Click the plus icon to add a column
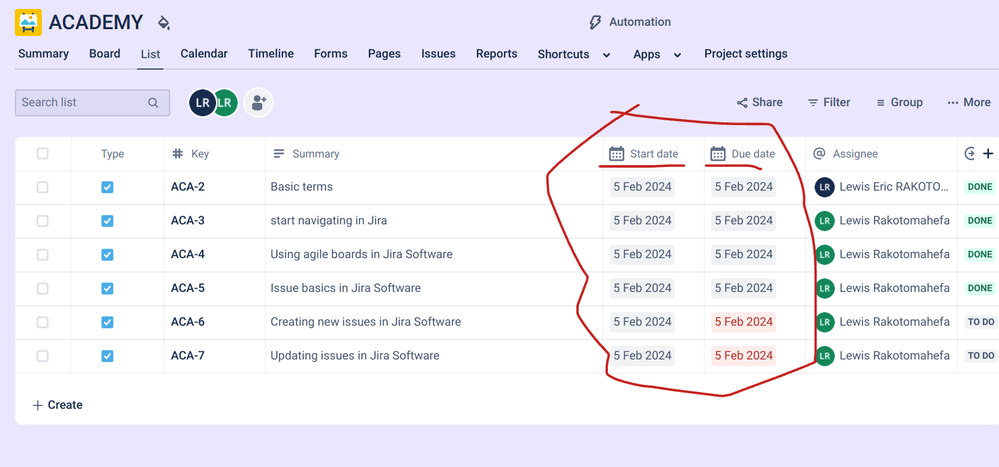The image size is (999, 467). [x=988, y=153]
